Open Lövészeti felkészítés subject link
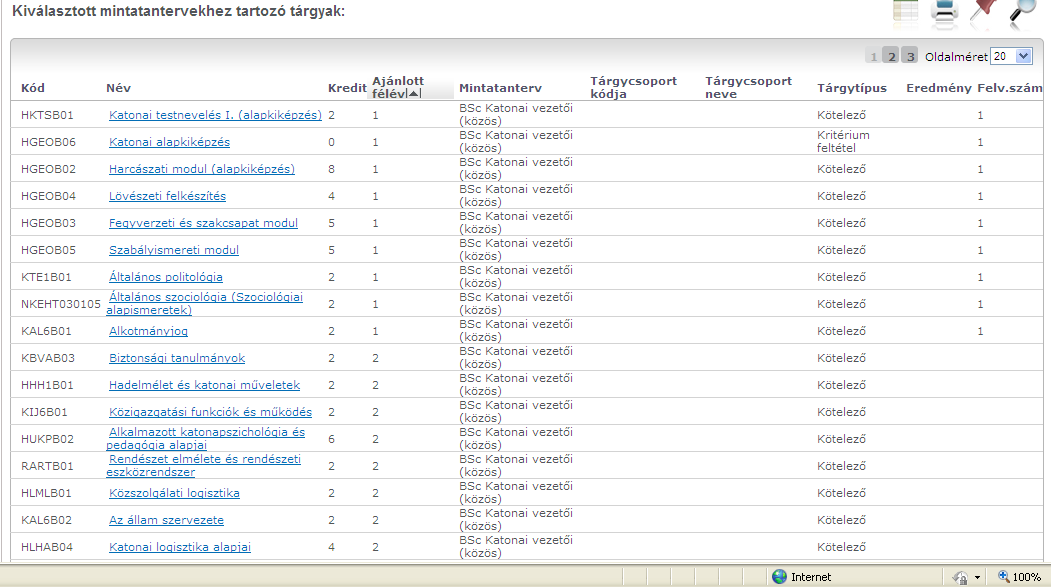This screenshot has width=1051, height=587. click(x=167, y=196)
